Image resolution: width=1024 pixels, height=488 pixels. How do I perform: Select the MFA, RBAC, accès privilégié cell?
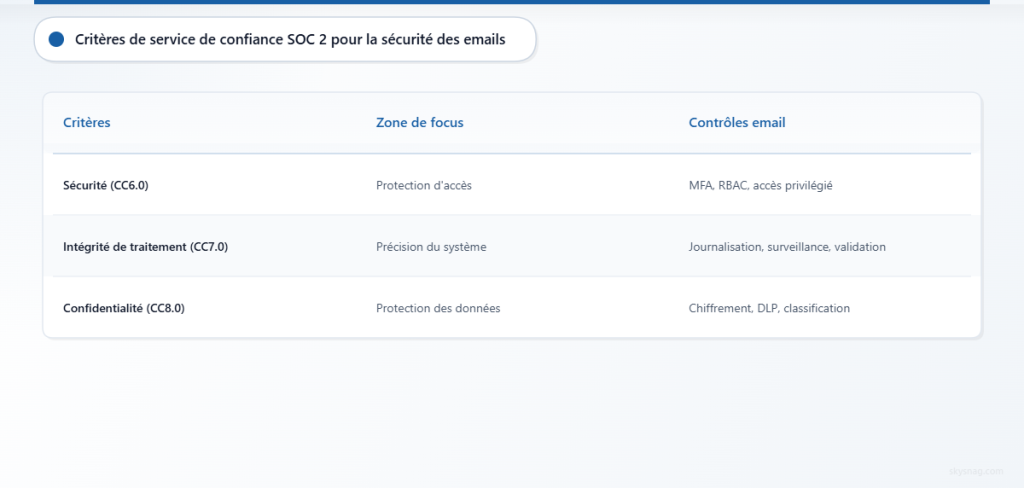pyautogui.click(x=761, y=186)
